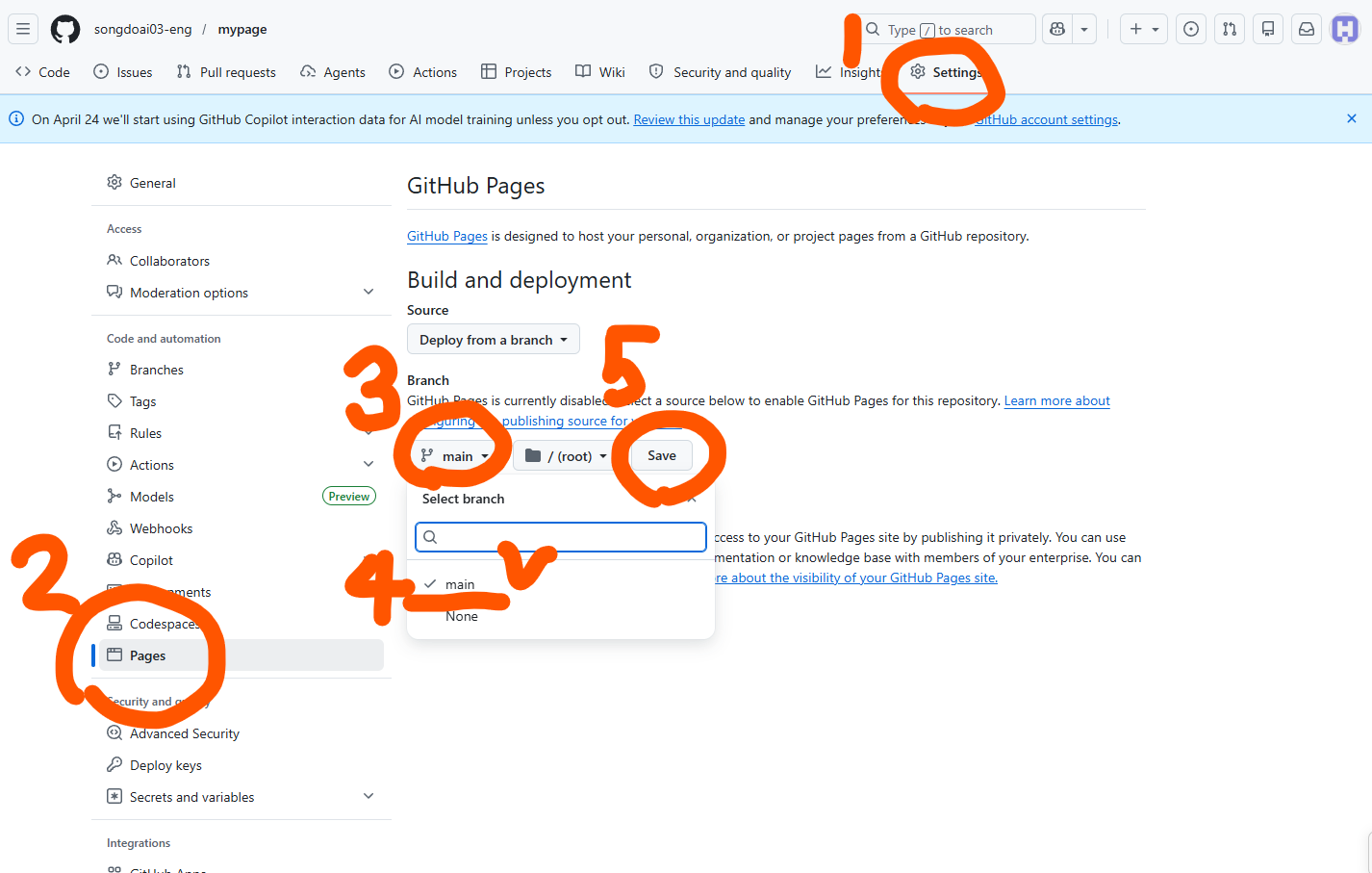Open the issues icon in top header

(1191, 29)
